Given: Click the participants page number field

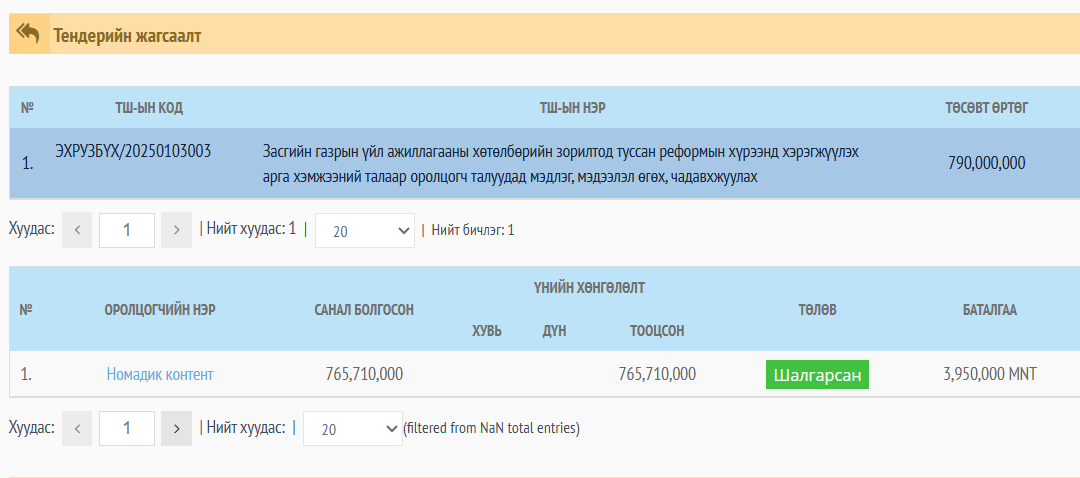Looking at the screenshot, I should coord(127,428).
